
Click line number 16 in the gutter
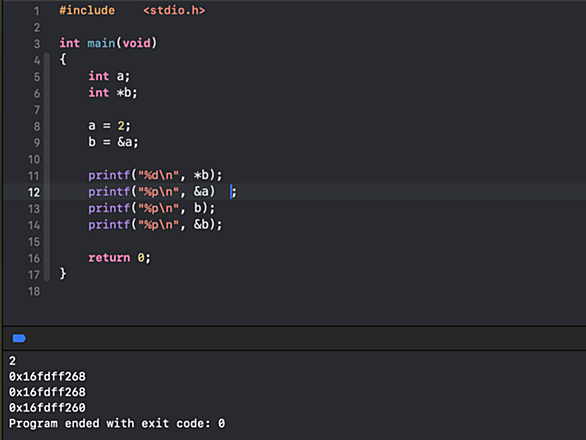(x=34, y=258)
